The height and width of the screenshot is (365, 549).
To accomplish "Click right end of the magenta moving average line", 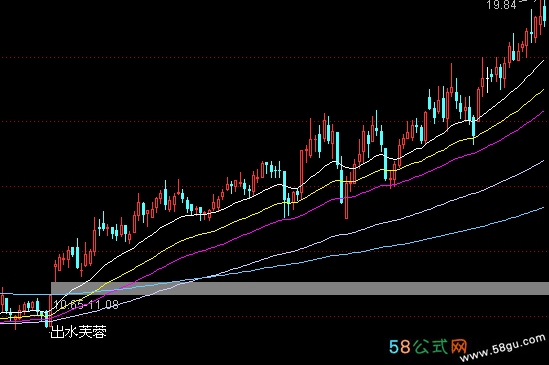I will 543,112.
